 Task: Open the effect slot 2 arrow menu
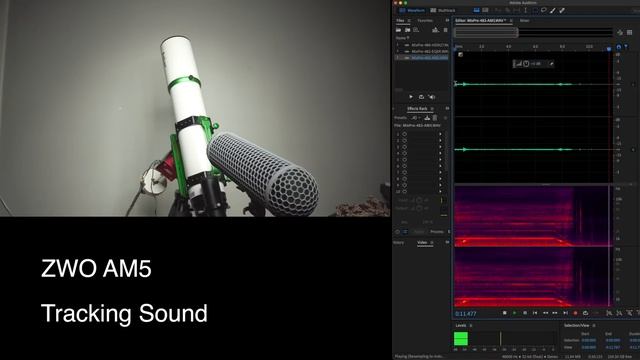440,140
